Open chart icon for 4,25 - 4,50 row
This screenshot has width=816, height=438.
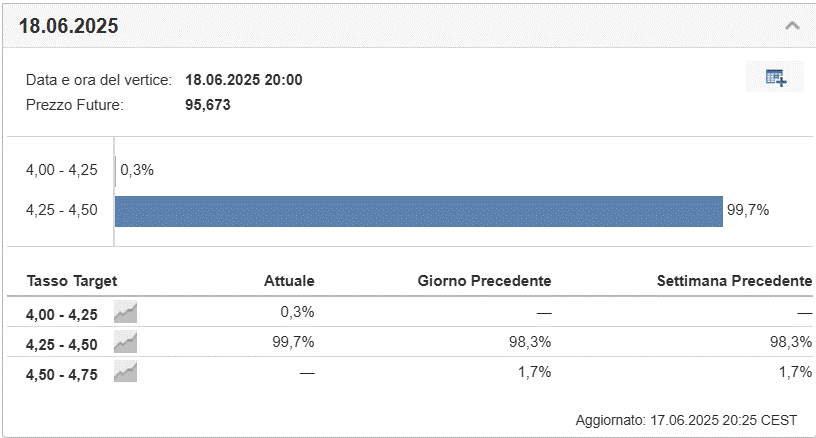pos(125,342)
